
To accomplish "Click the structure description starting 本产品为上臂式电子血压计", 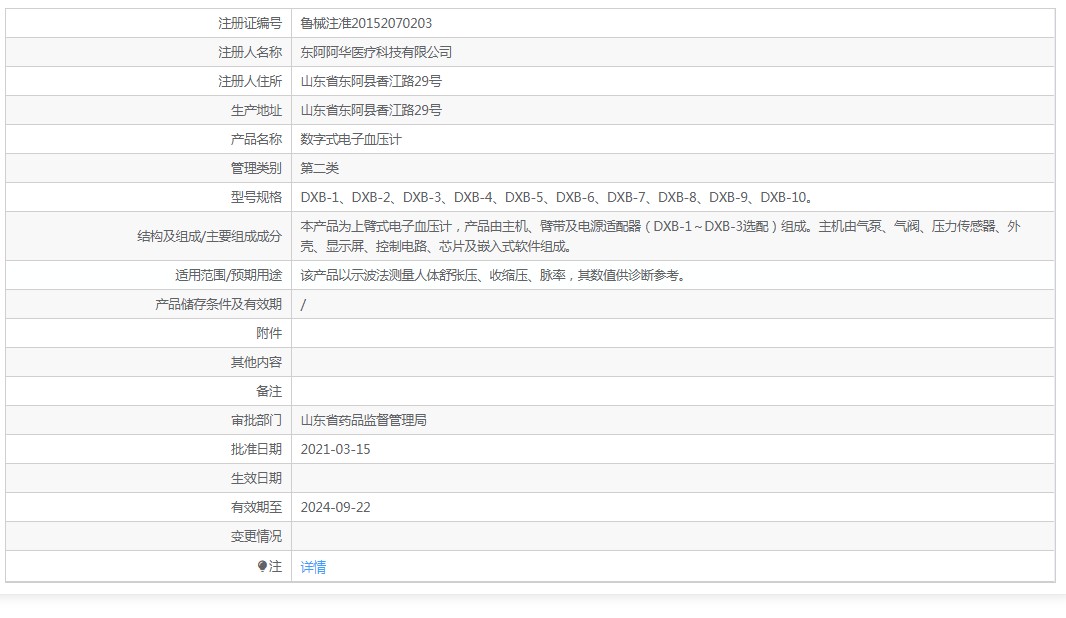I will point(660,236).
